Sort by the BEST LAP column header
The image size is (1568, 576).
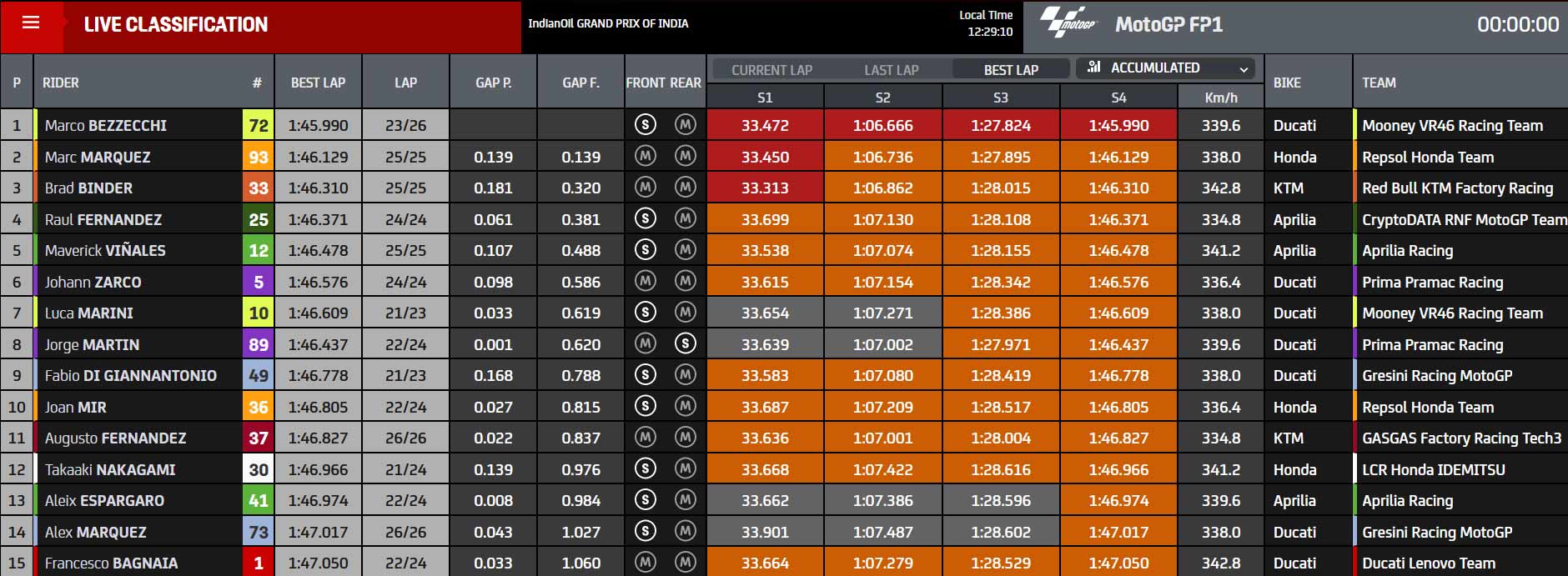pyautogui.click(x=318, y=83)
